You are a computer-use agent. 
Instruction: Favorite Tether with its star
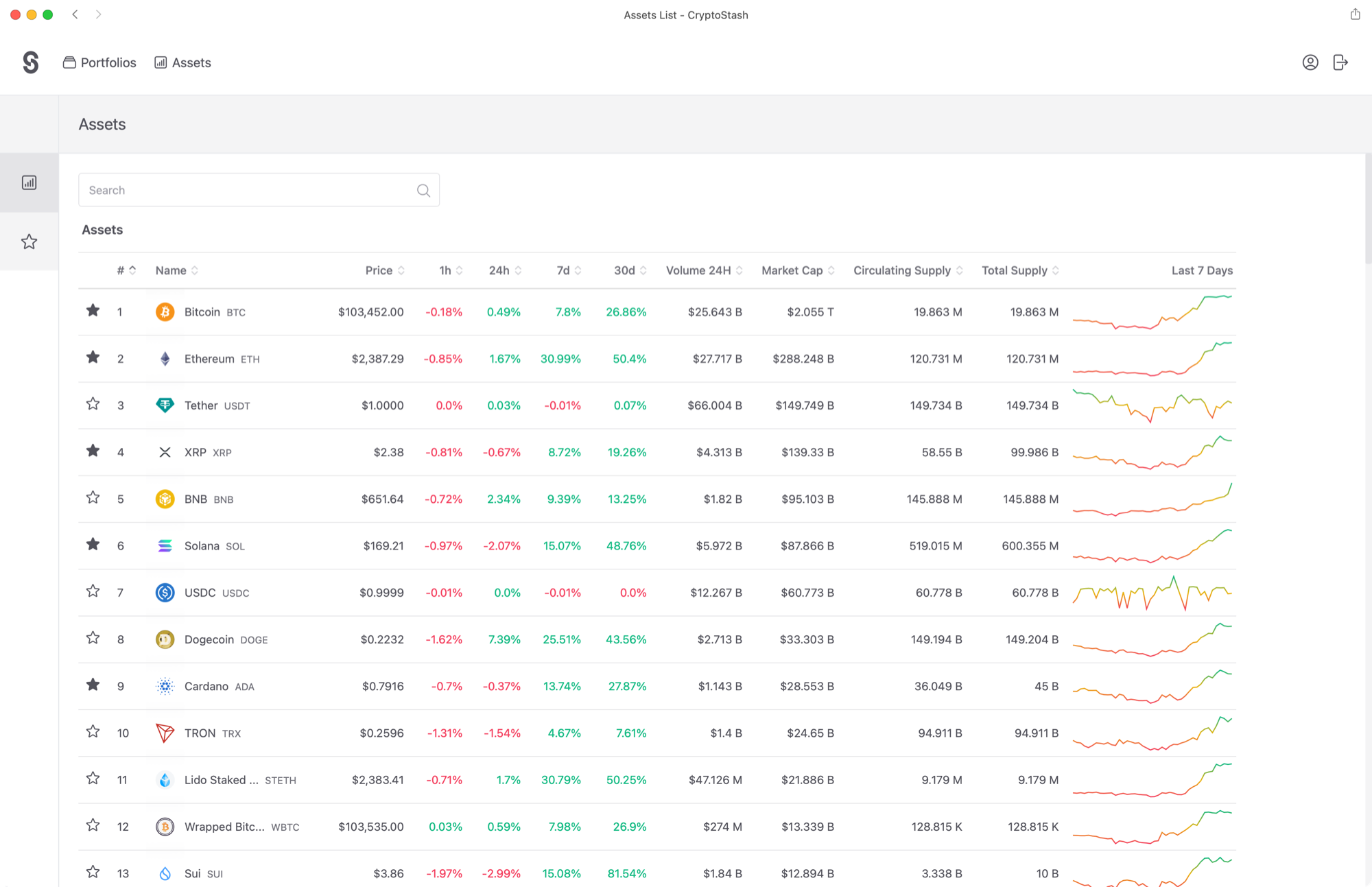pyautogui.click(x=93, y=404)
